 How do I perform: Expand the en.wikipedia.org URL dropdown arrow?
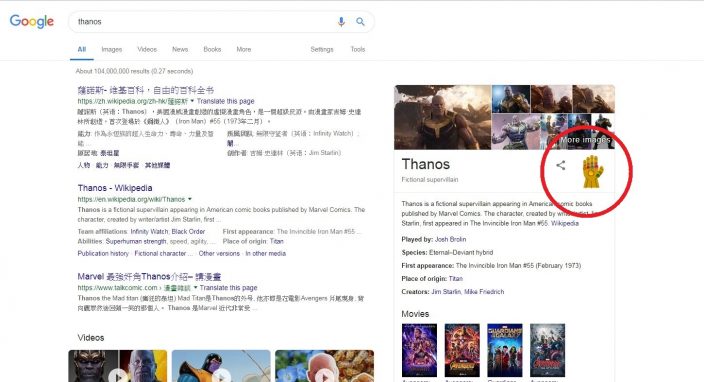click(190, 199)
